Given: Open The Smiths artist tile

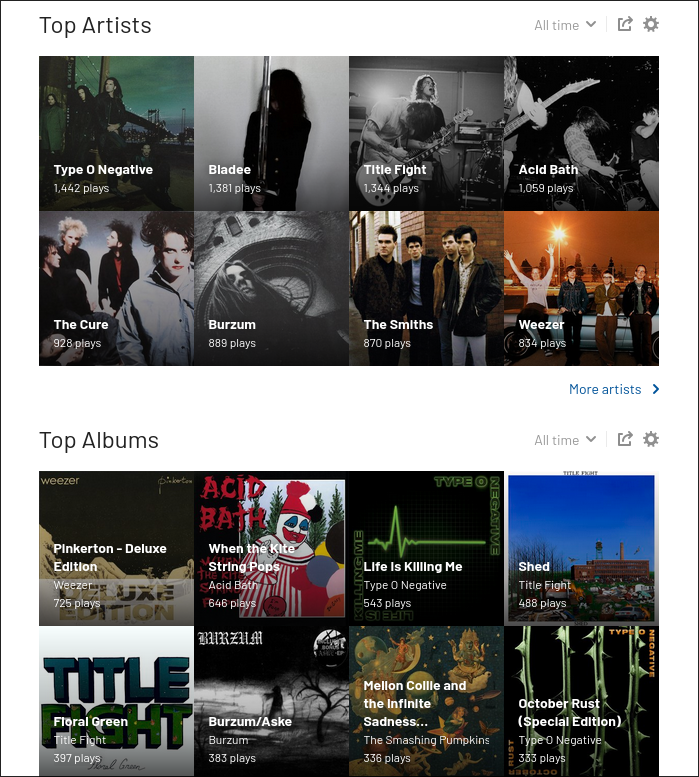Looking at the screenshot, I should (427, 288).
